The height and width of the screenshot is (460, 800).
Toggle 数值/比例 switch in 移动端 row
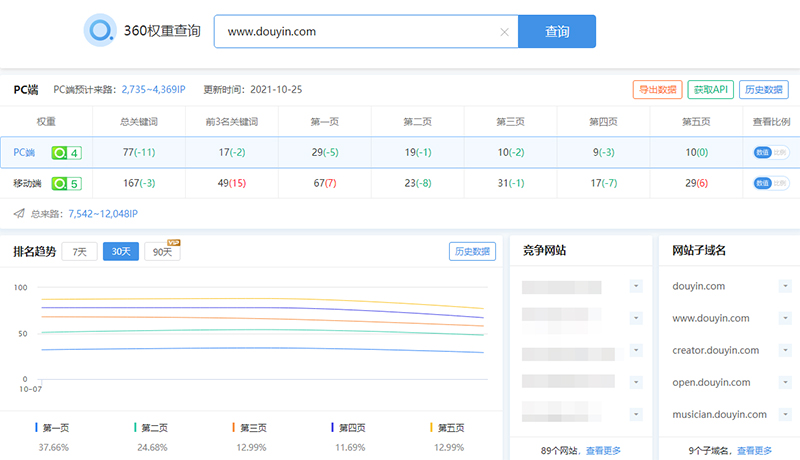coord(770,183)
